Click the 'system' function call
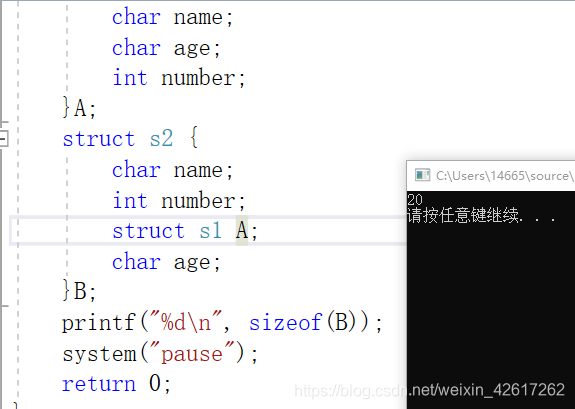 click(x=99, y=354)
